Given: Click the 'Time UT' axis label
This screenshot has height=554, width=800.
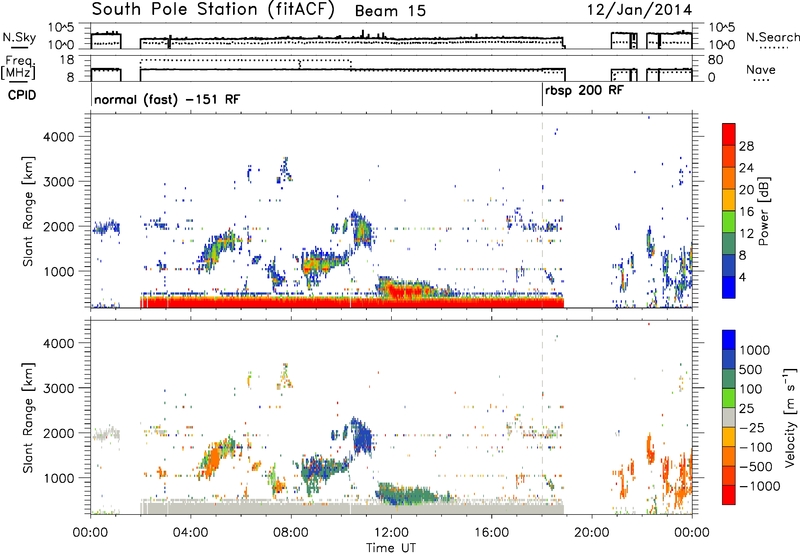Looking at the screenshot, I should [391, 548].
